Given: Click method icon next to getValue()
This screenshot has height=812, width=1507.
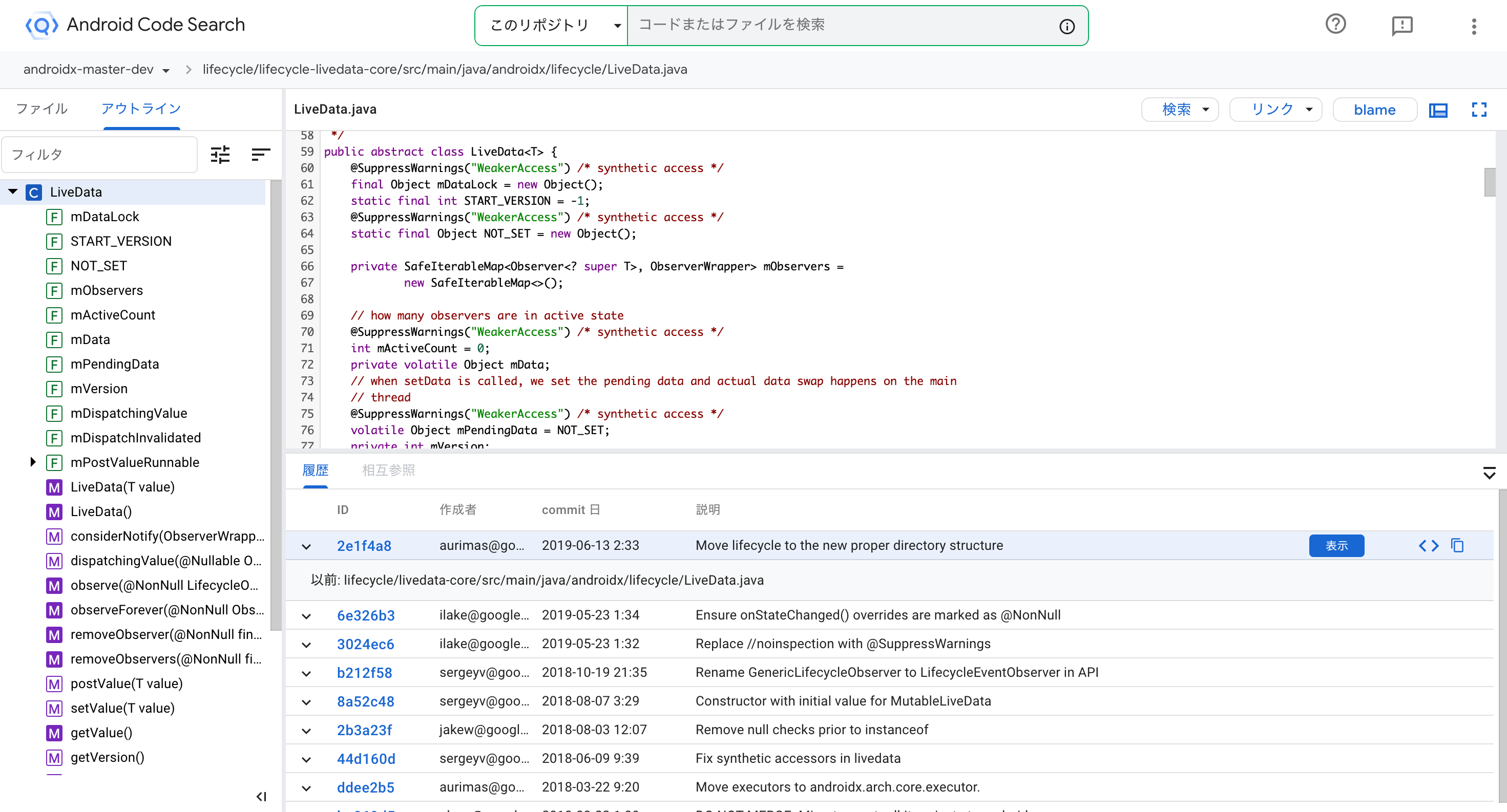Looking at the screenshot, I should (x=54, y=733).
